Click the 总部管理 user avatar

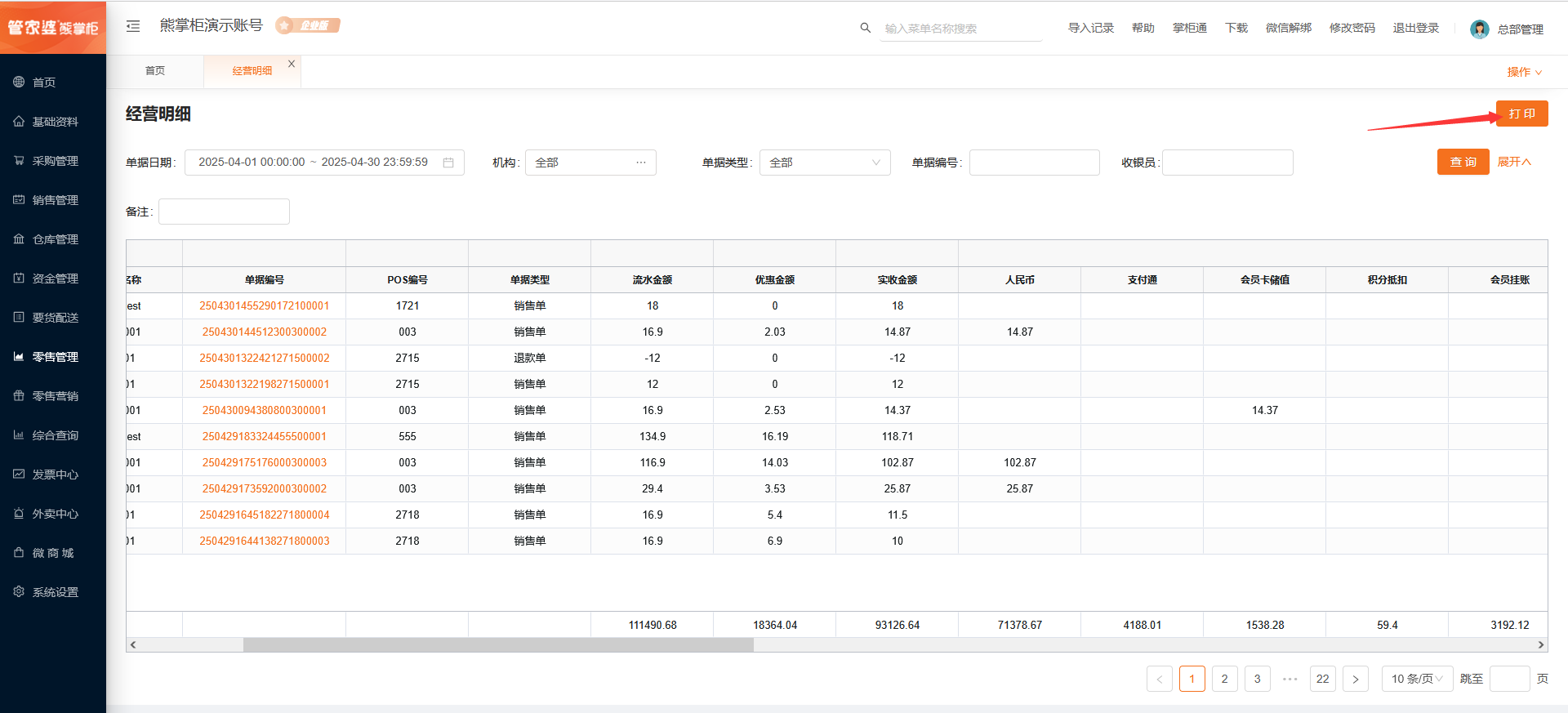pos(1479,29)
